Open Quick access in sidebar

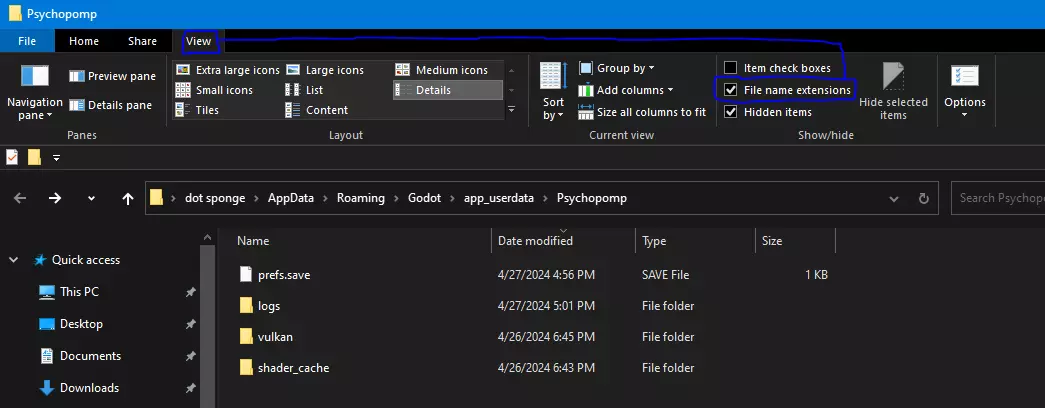(x=86, y=260)
